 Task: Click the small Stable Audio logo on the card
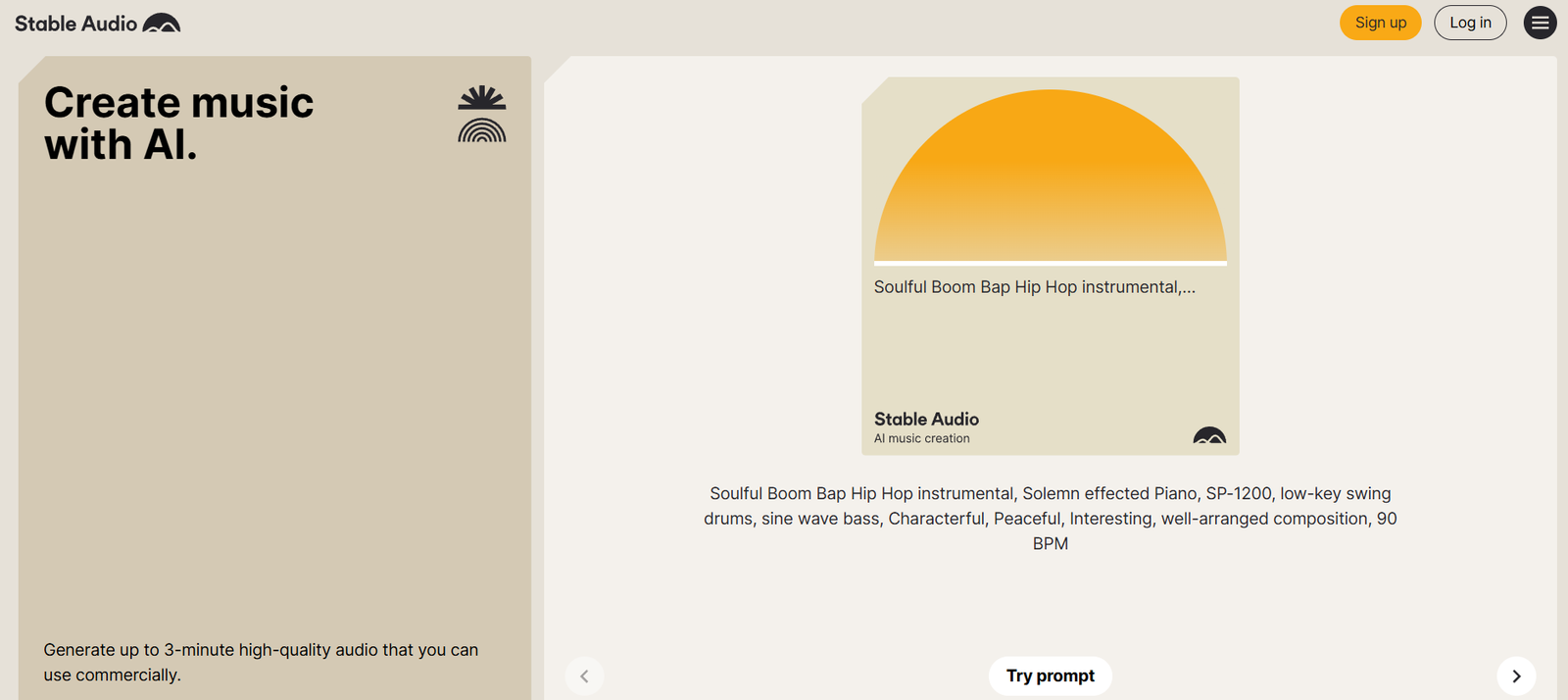[1209, 435]
